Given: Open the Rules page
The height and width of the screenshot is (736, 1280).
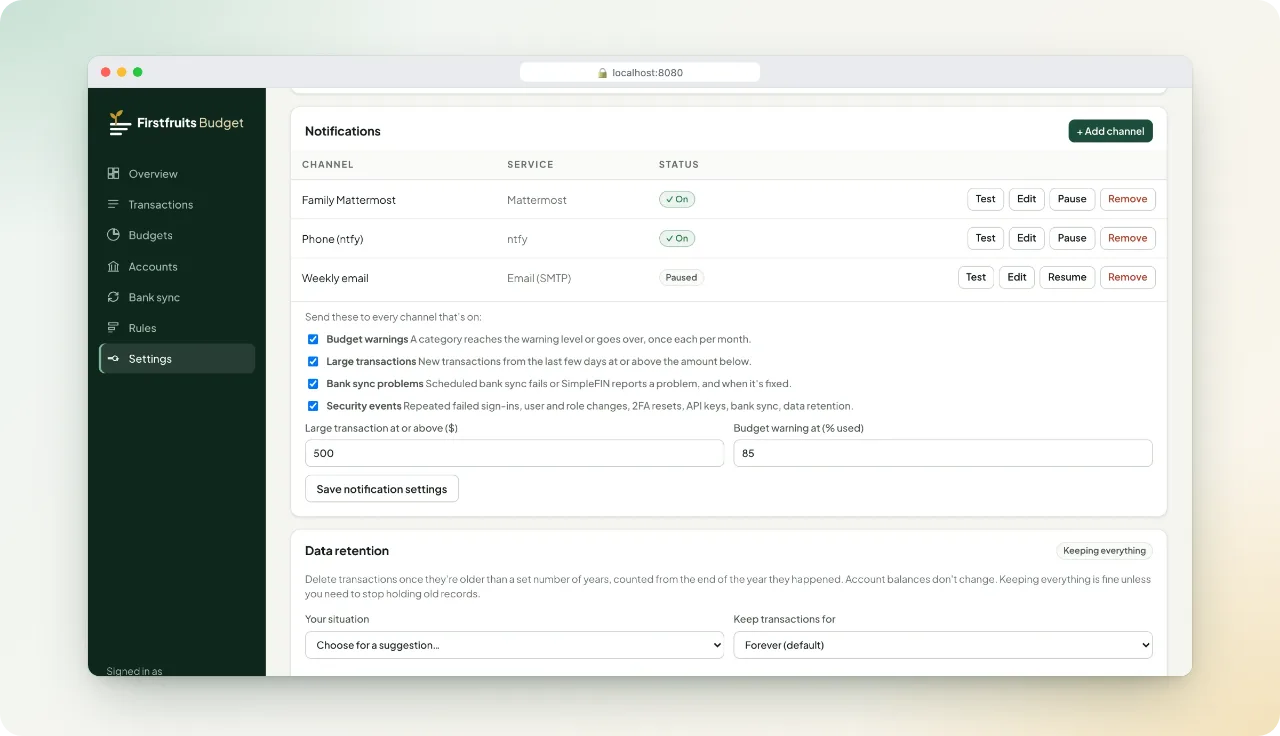Looking at the screenshot, I should pyautogui.click(x=177, y=328).
